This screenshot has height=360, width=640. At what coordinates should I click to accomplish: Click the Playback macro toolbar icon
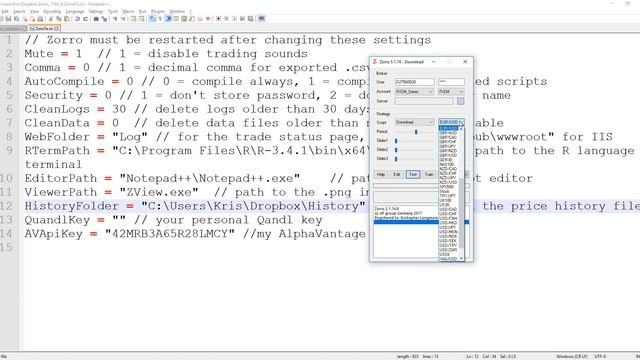tap(235, 19)
